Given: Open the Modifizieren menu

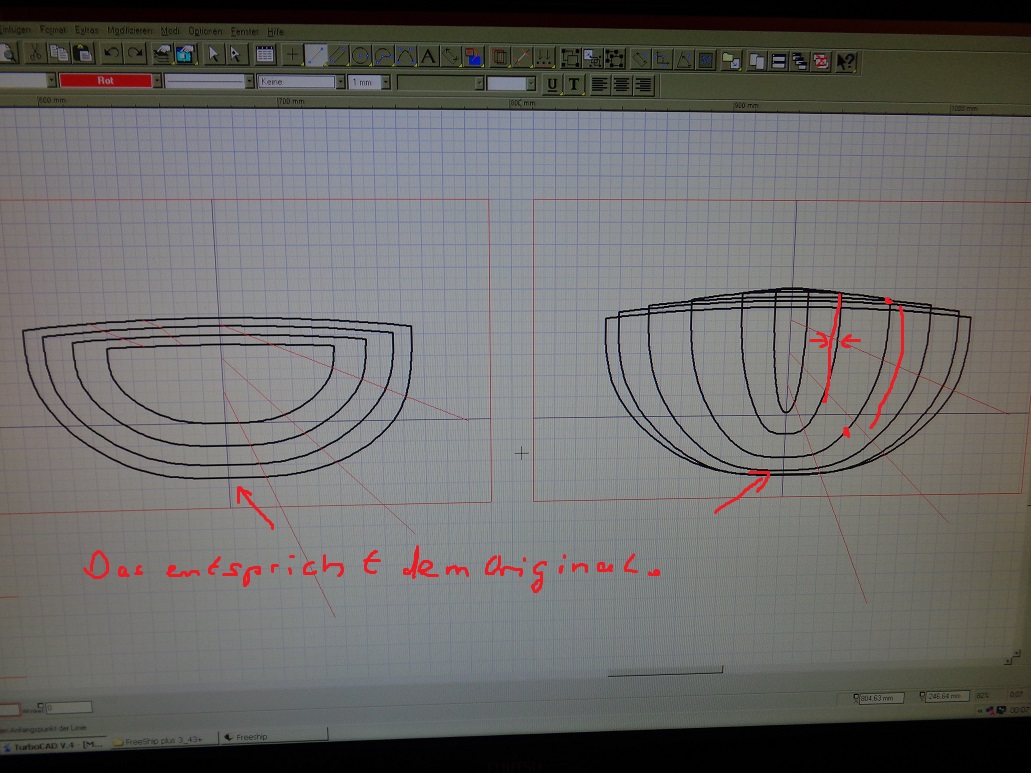Looking at the screenshot, I should 130,31.
